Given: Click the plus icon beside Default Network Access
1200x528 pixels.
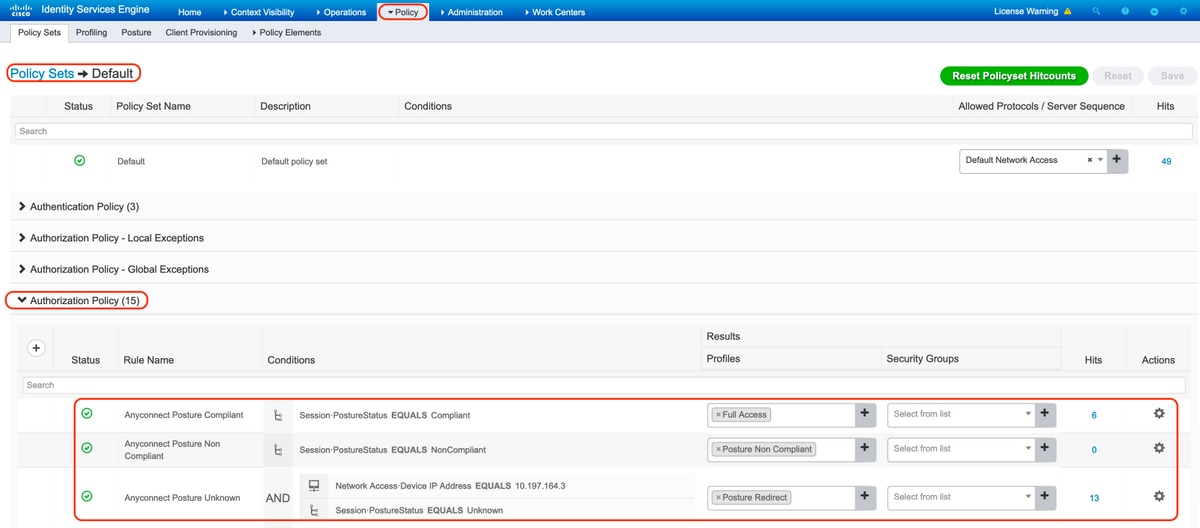Looking at the screenshot, I should (1117, 160).
